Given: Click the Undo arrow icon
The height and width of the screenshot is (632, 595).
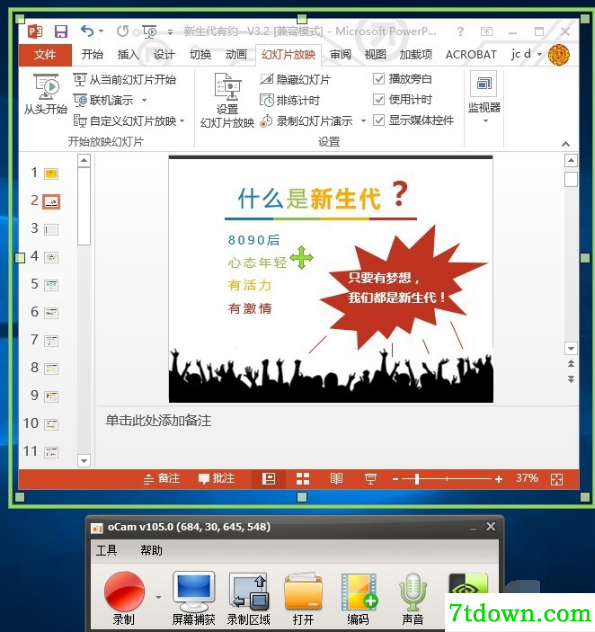Looking at the screenshot, I should click(87, 31).
